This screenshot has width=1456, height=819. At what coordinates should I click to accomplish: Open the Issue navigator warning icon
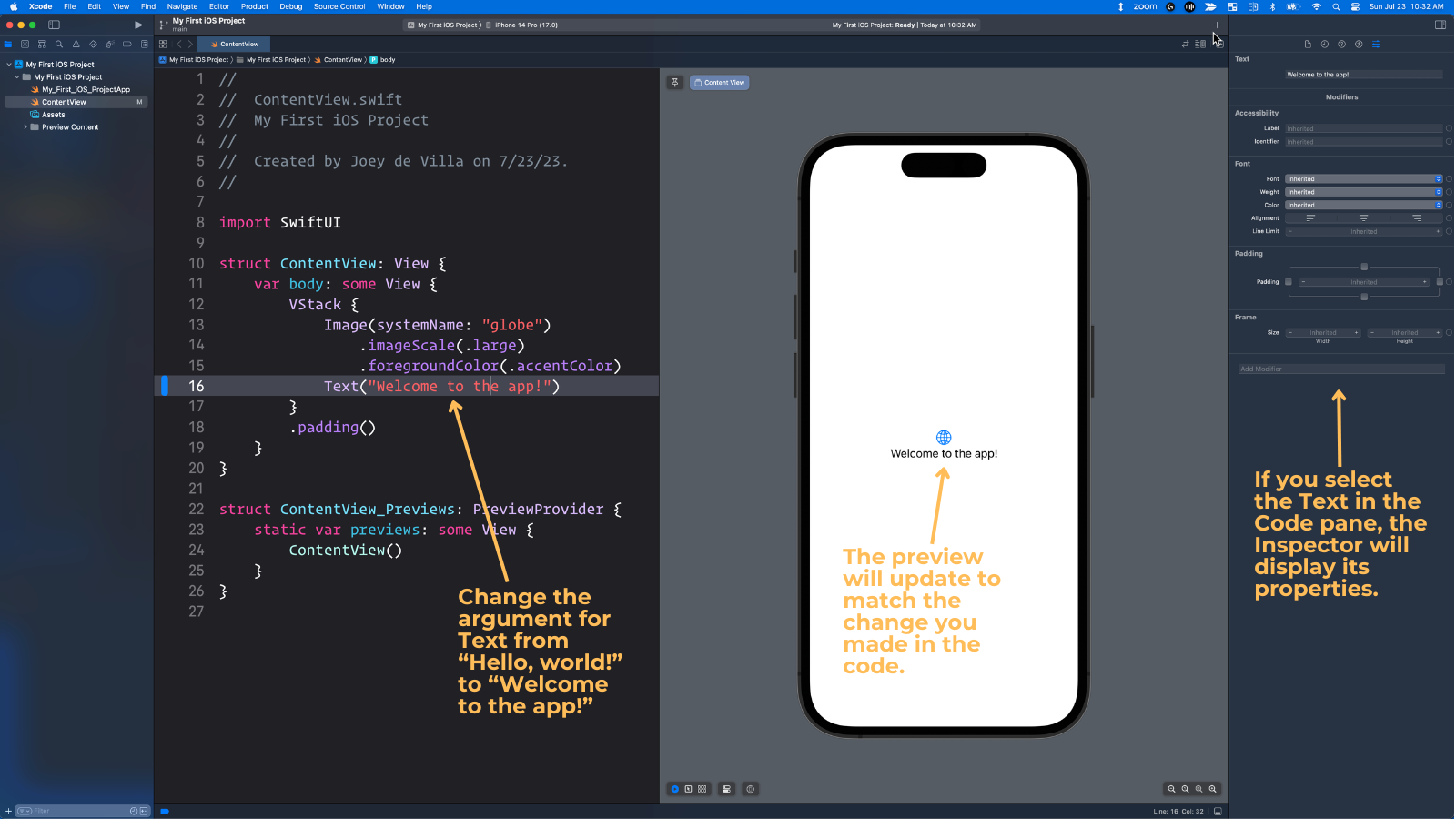click(x=76, y=44)
